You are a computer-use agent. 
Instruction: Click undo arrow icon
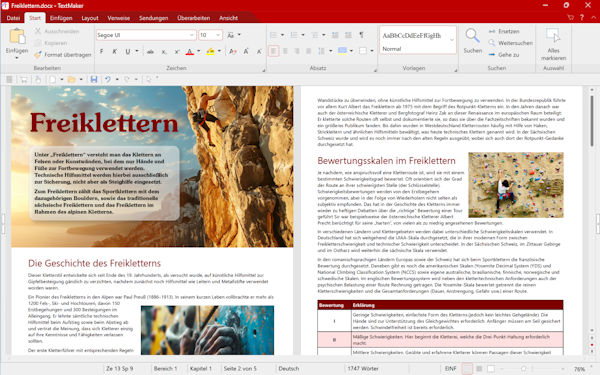(108, 79)
